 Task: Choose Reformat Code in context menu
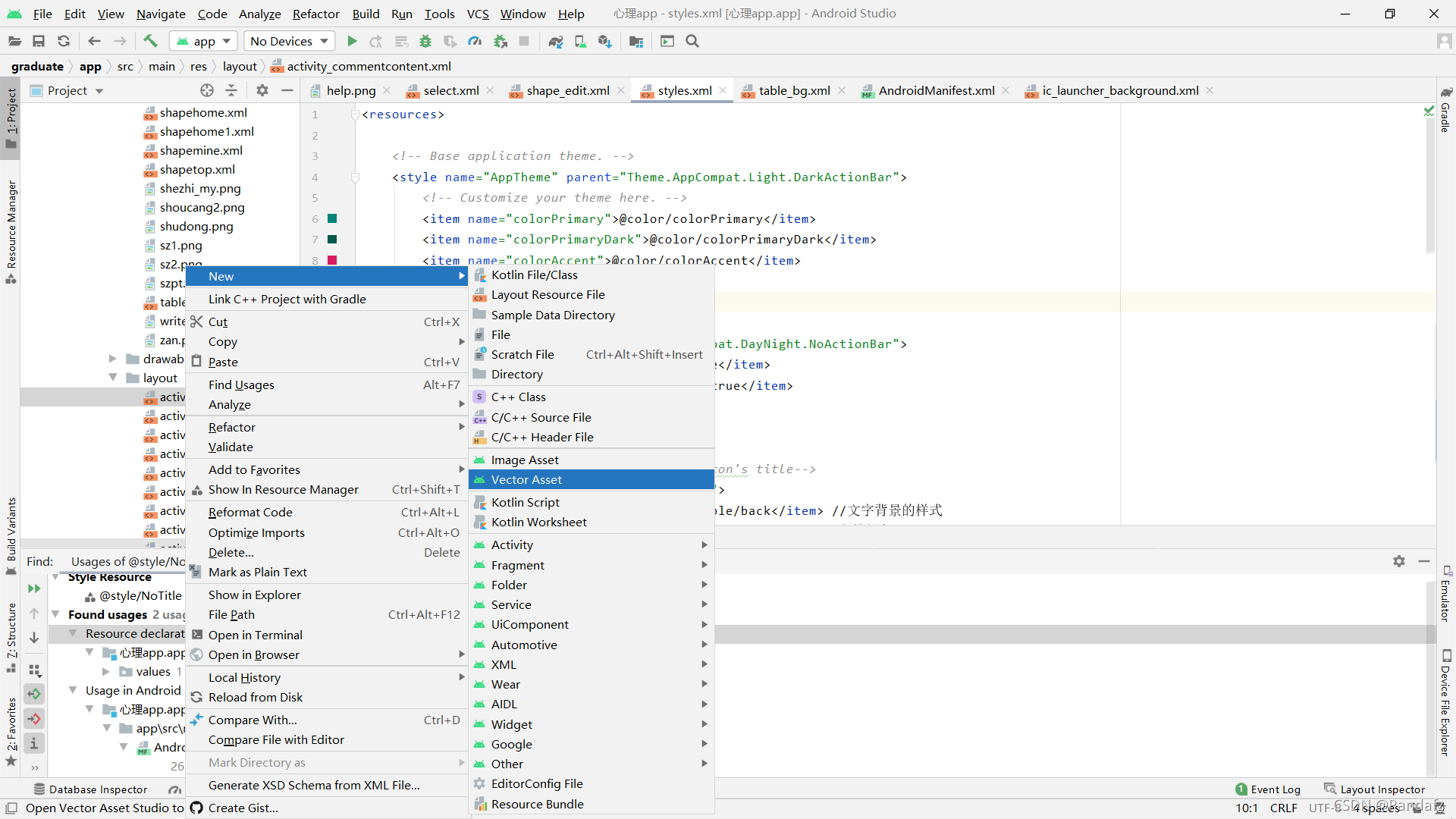(327, 512)
